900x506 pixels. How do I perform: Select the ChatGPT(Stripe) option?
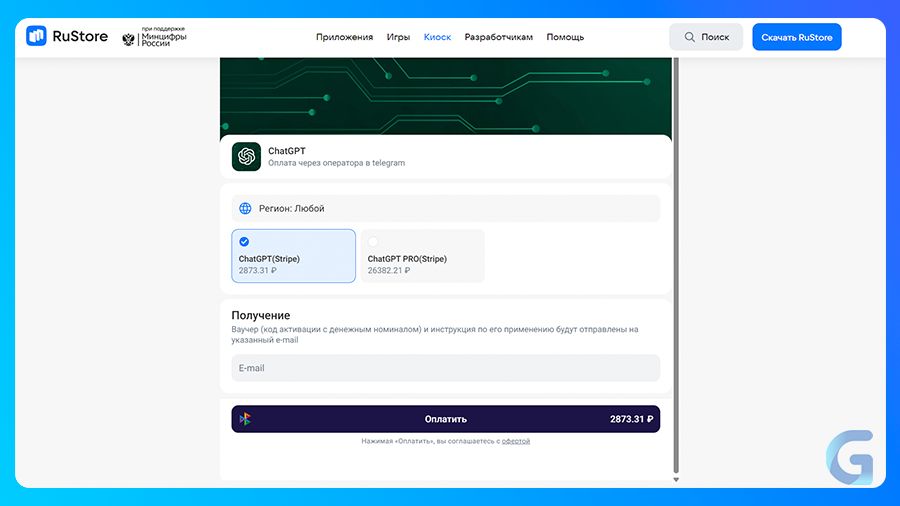[293, 256]
